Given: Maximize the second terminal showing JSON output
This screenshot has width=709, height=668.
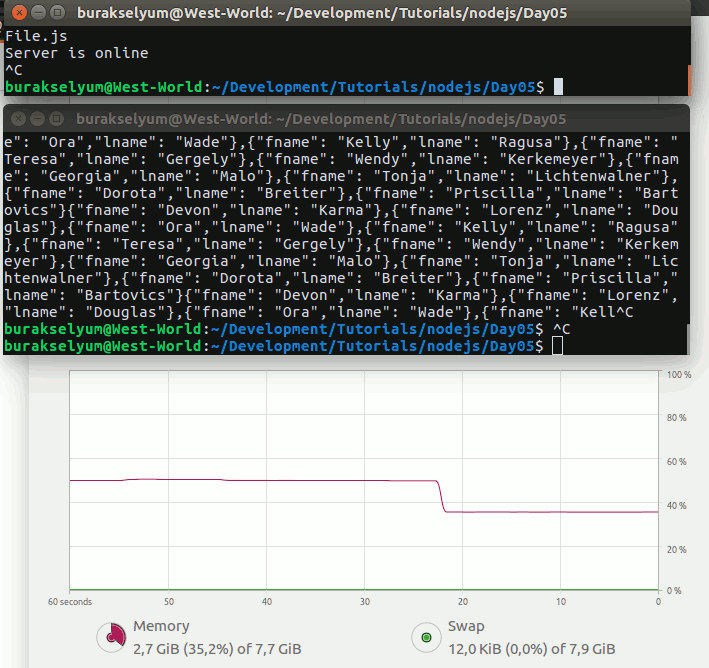Looking at the screenshot, I should (x=57, y=117).
